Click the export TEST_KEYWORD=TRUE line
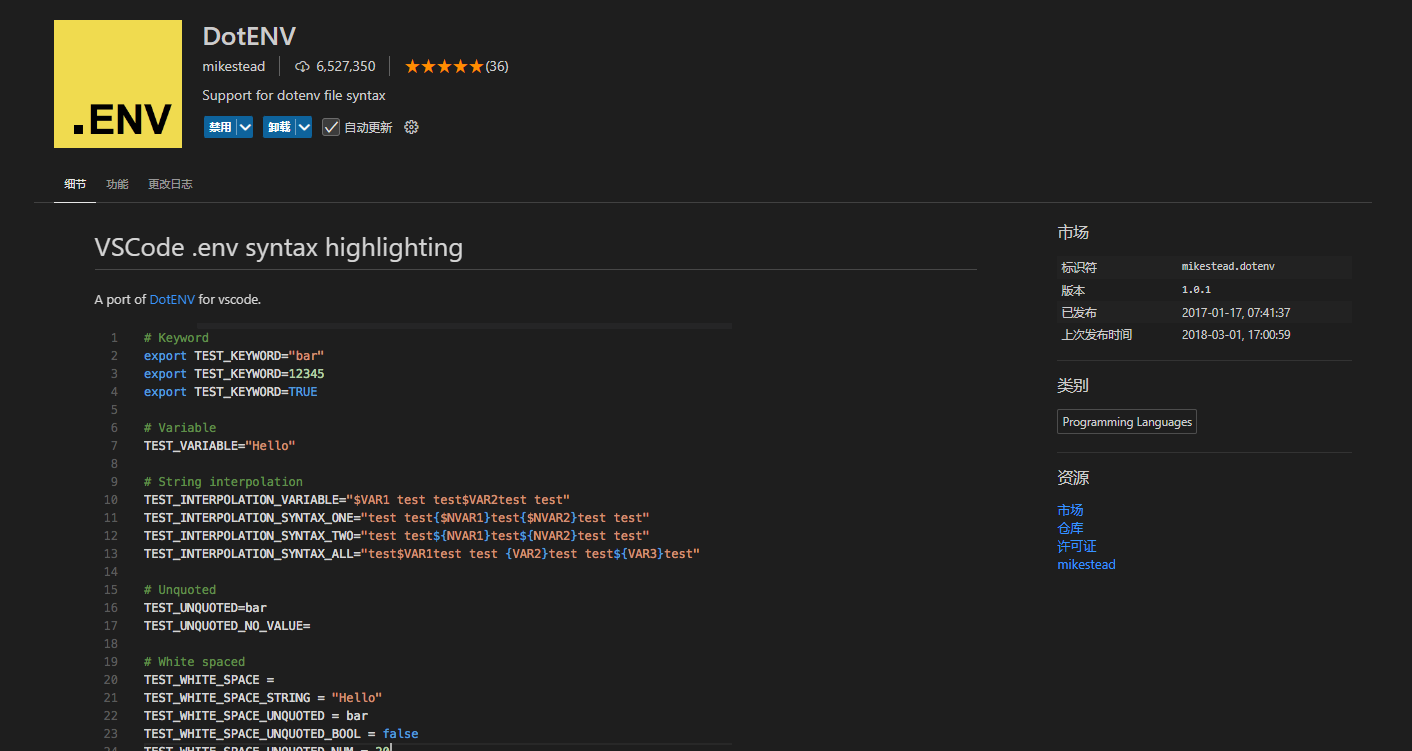The height and width of the screenshot is (751, 1412). coord(230,392)
